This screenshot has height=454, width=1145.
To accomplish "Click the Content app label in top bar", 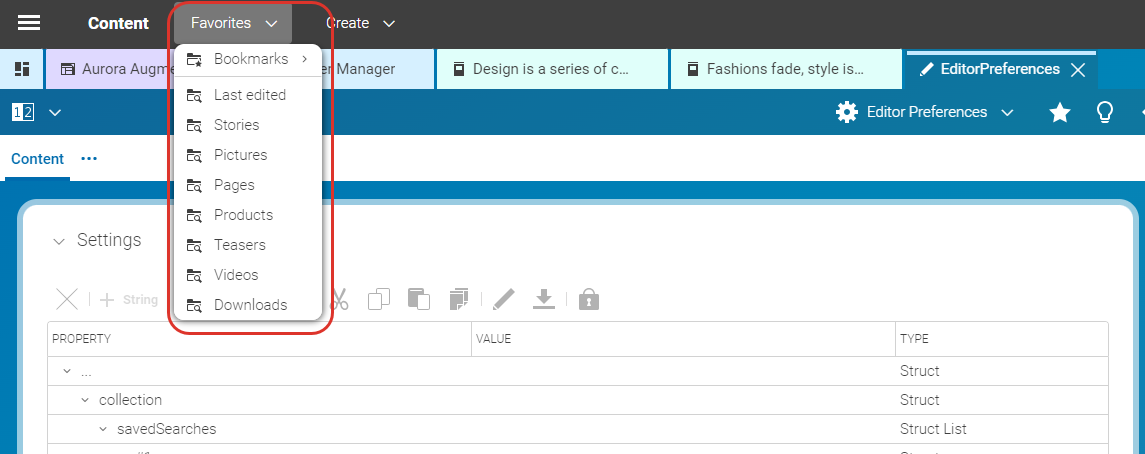I will click(x=118, y=23).
